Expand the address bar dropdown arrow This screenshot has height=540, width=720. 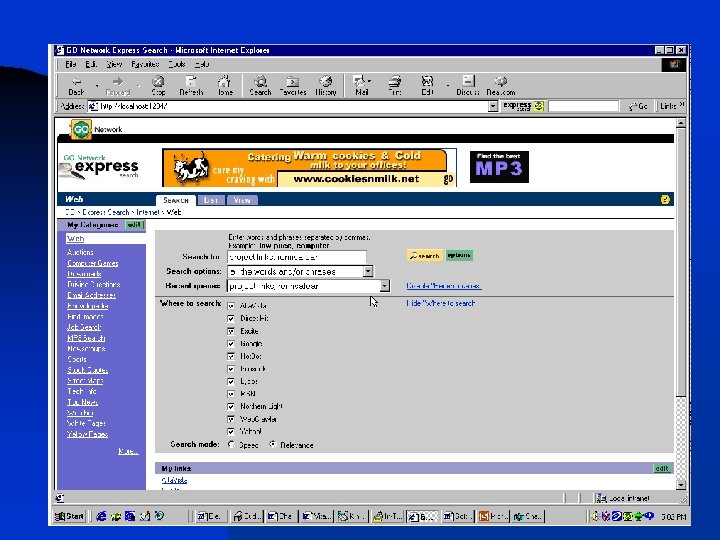493,106
